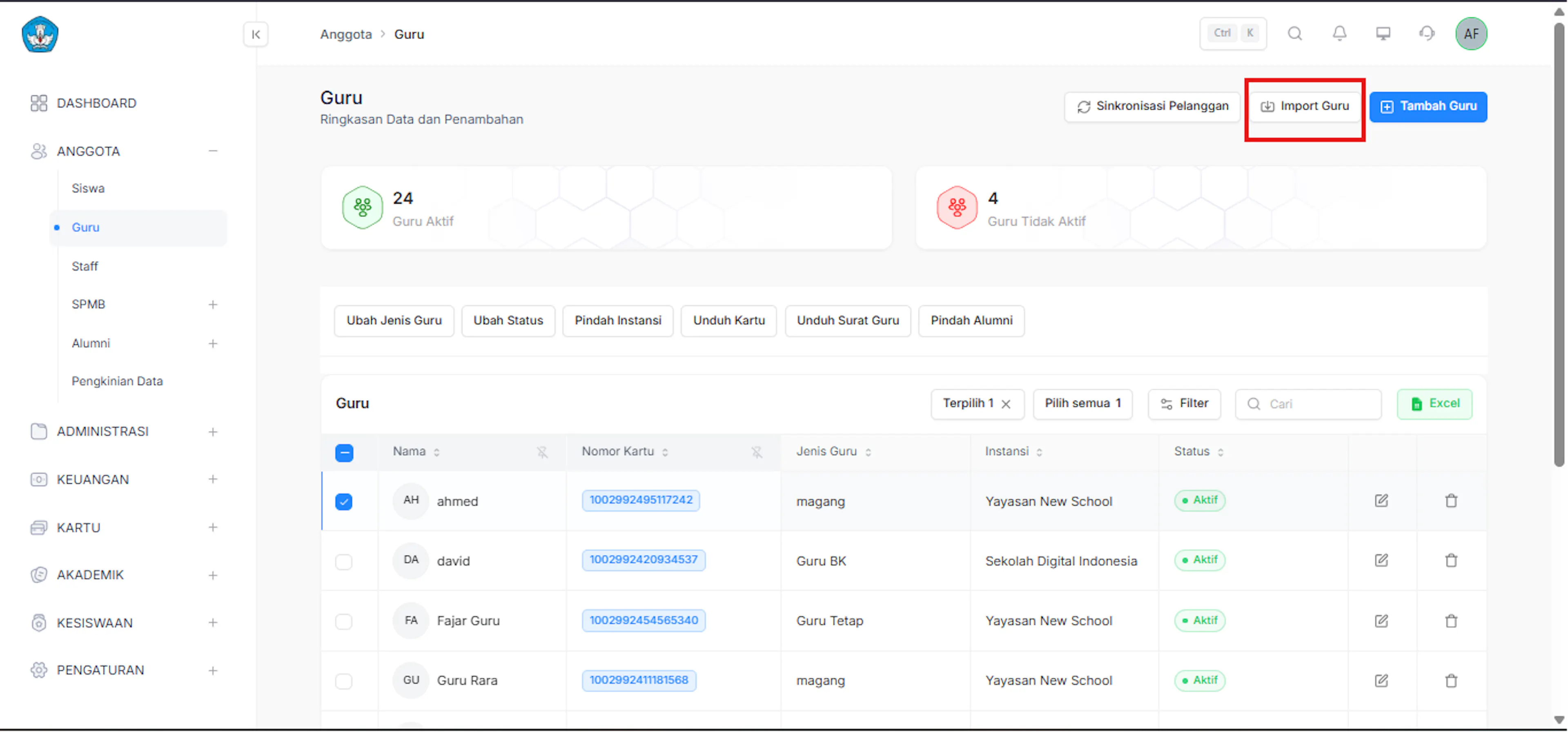Expand the PENGATURAN menu

pos(212,670)
